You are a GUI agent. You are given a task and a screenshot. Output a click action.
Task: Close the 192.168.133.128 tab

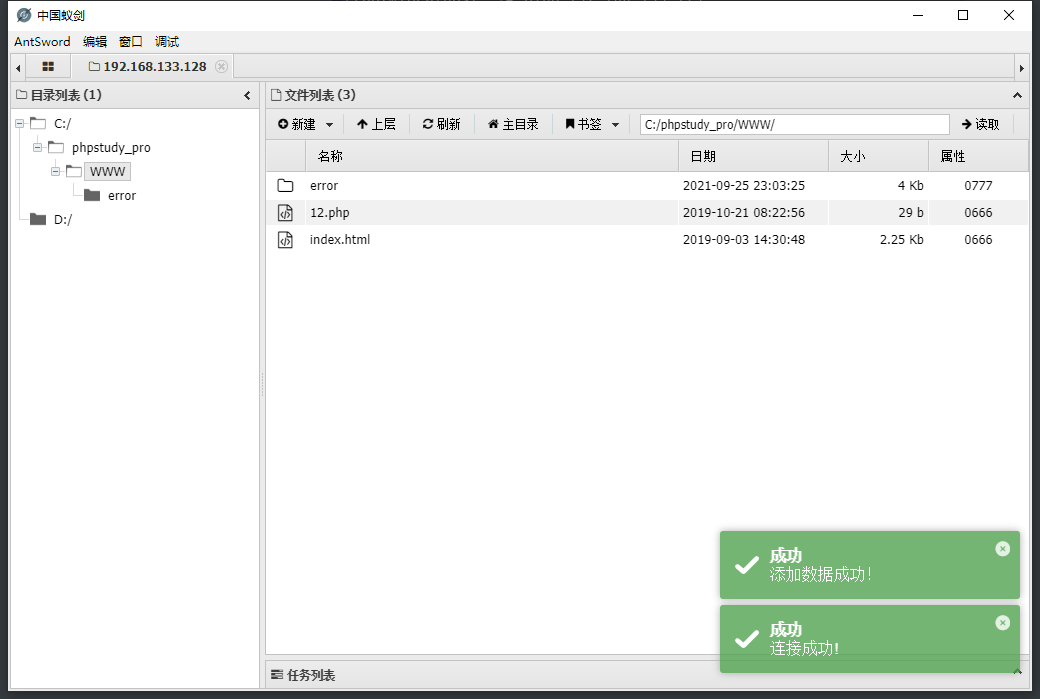pos(222,66)
